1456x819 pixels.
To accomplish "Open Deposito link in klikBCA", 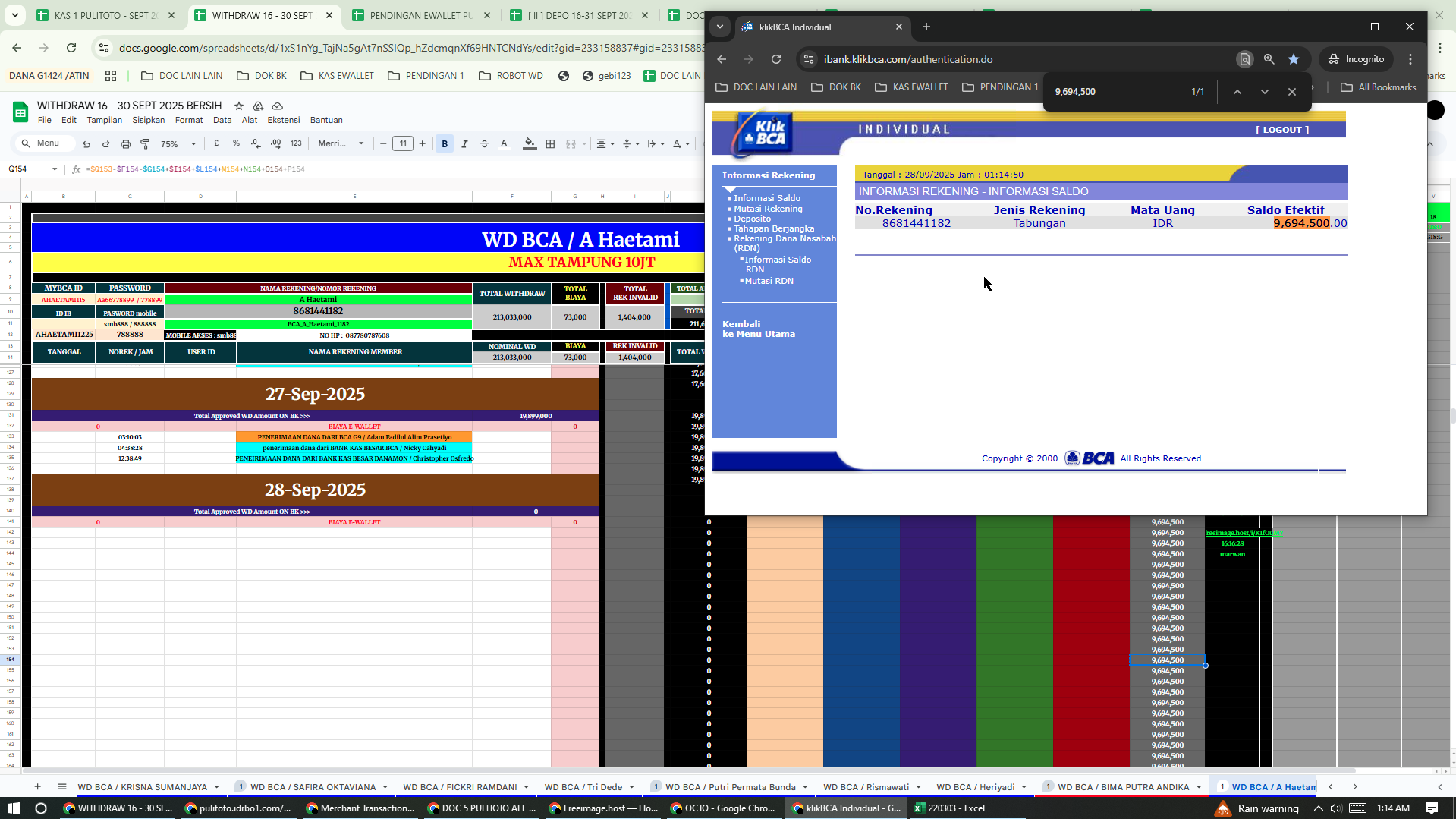I will click(x=752, y=219).
